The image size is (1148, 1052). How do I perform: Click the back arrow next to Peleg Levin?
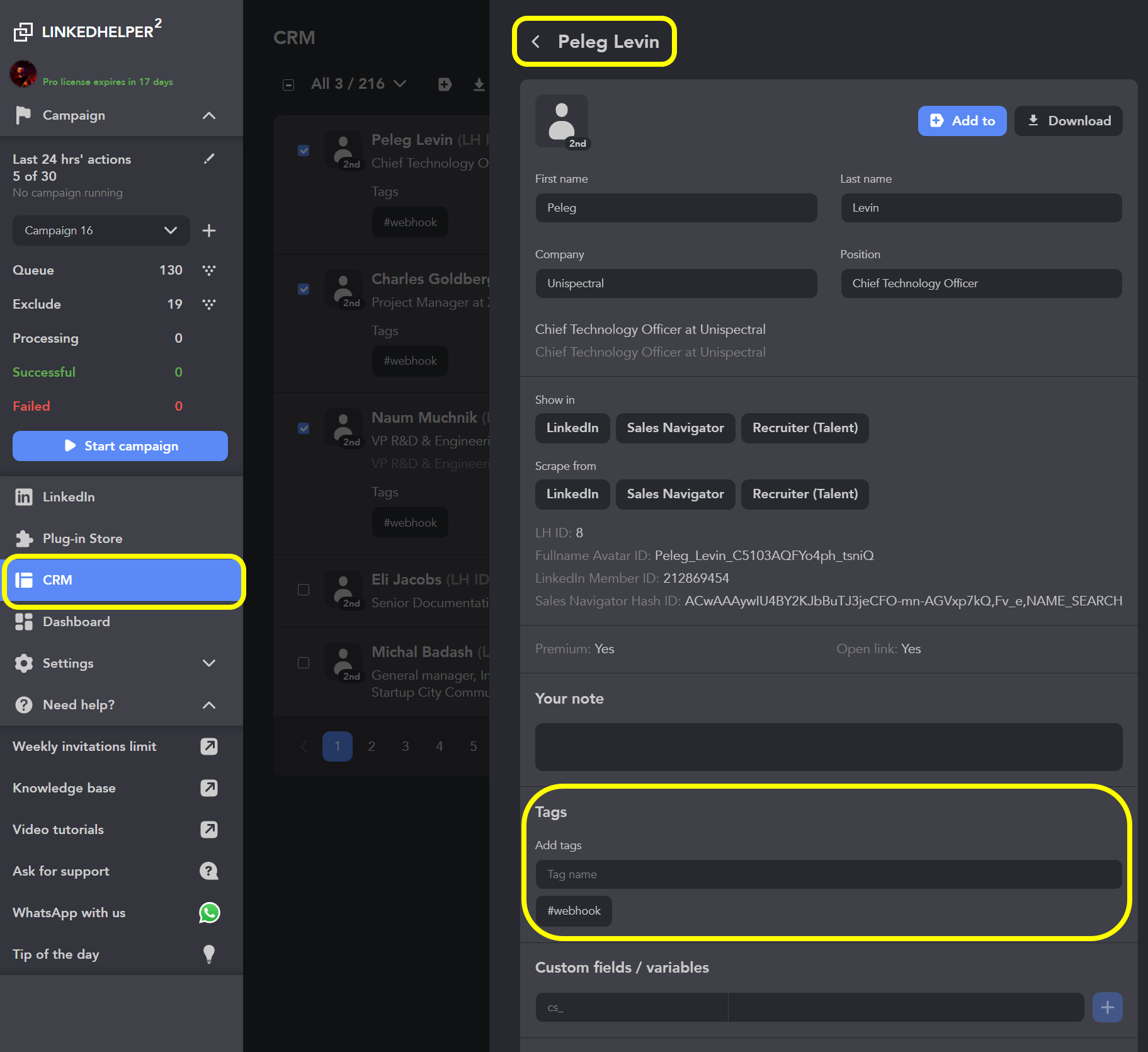[536, 42]
